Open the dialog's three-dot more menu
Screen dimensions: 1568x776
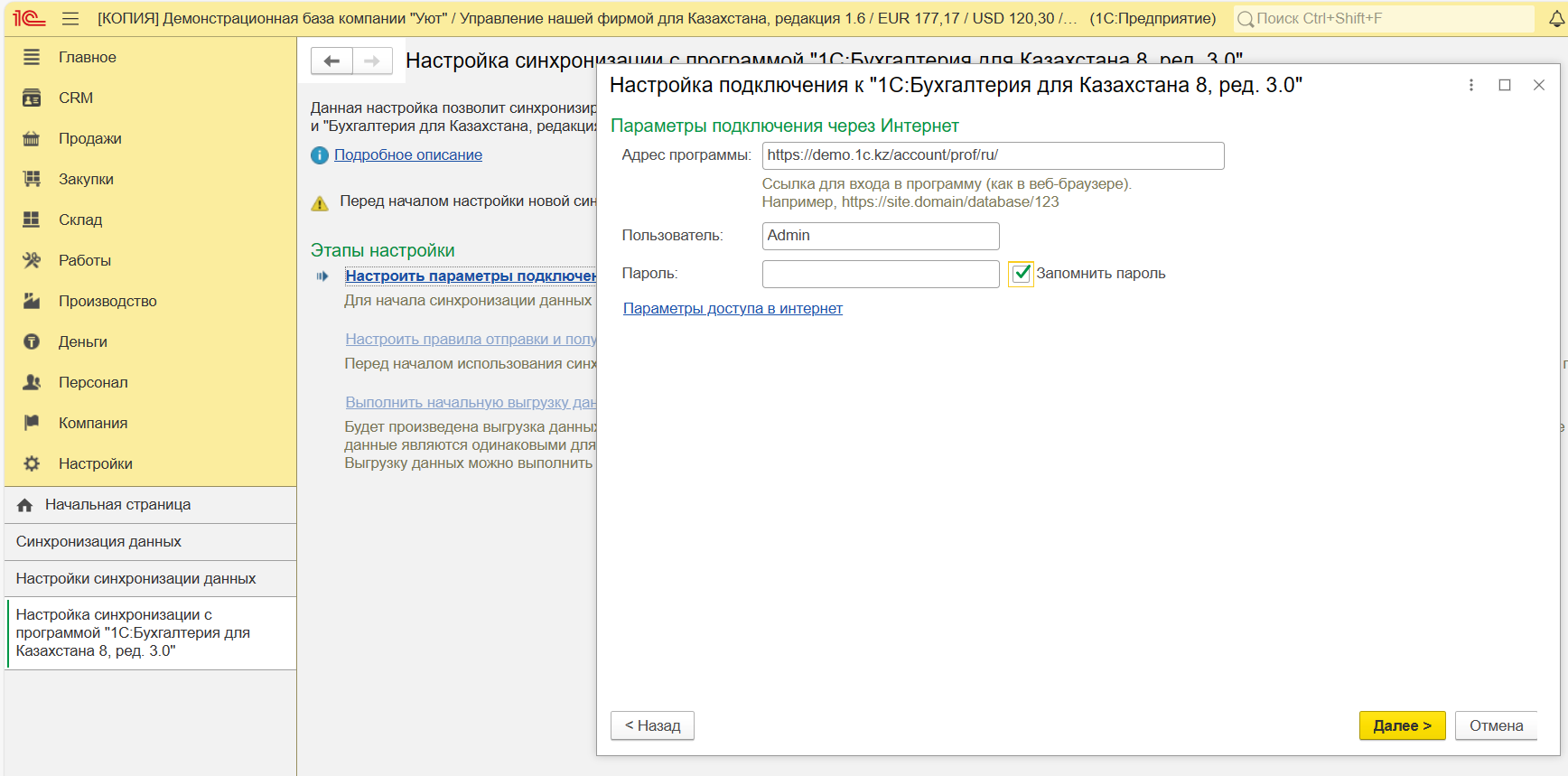tap(1470, 85)
